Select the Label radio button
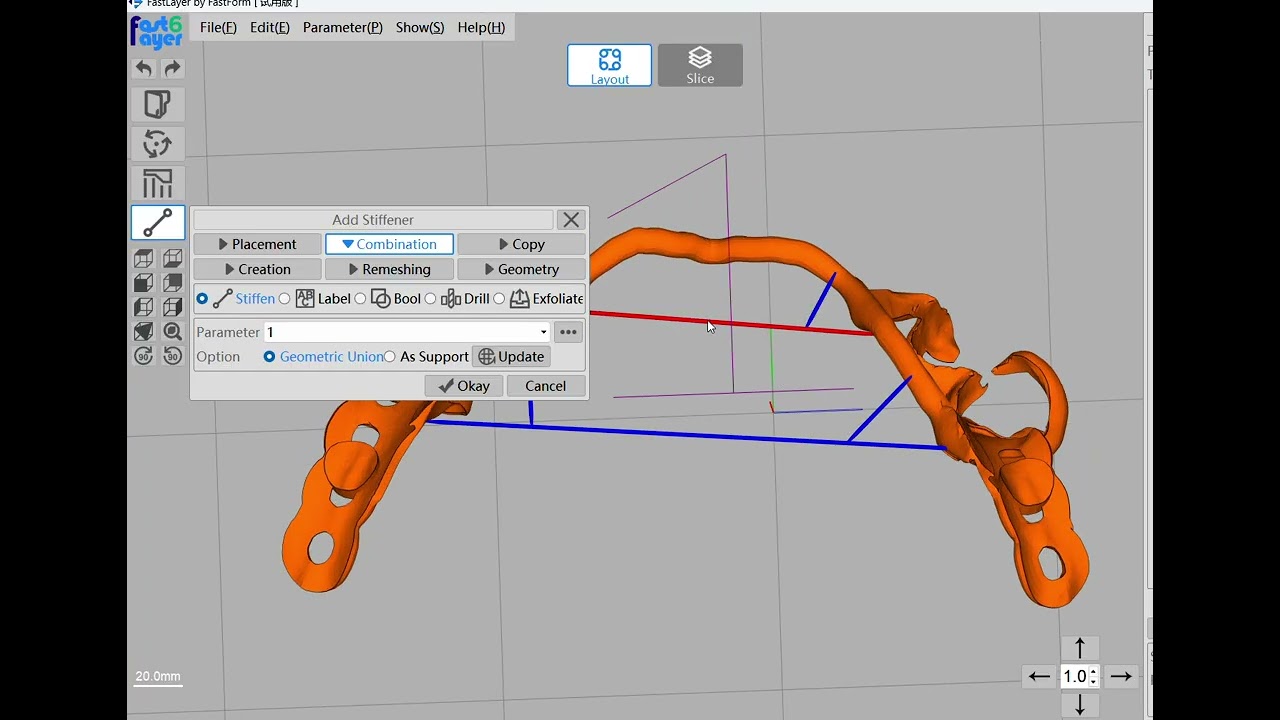1280x720 pixels. click(x=284, y=298)
